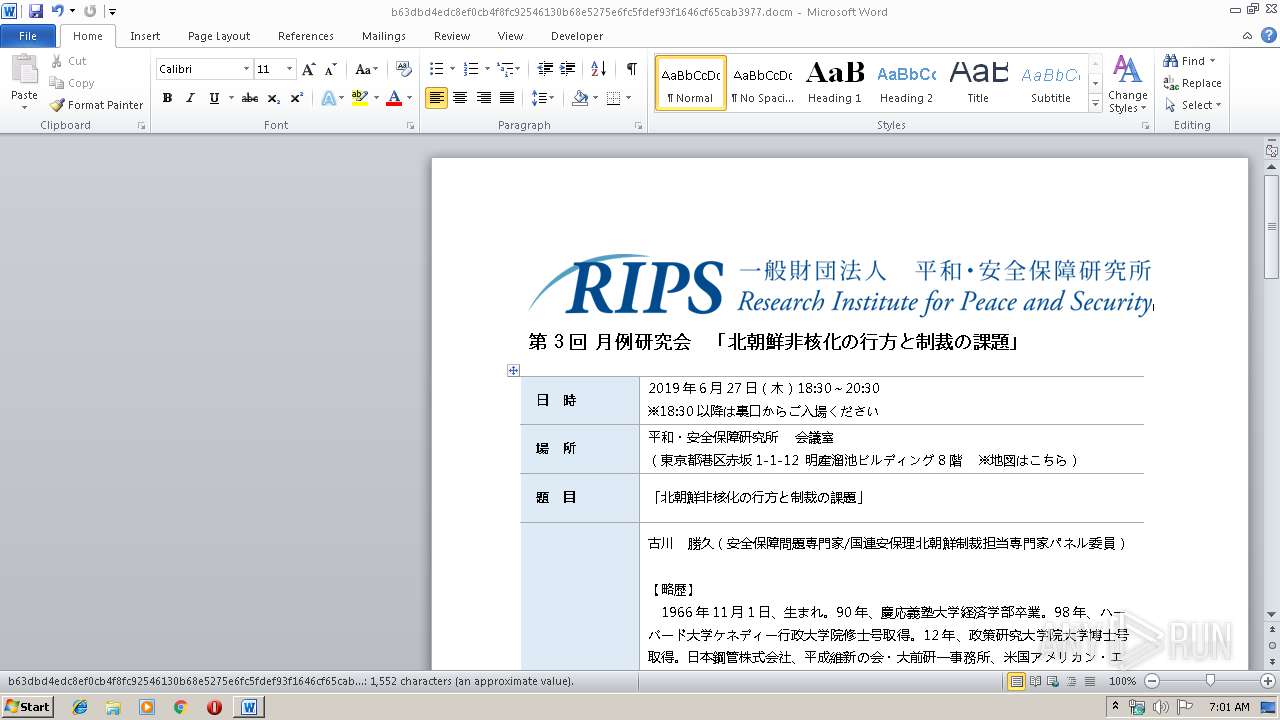Open the References tab
The image size is (1280, 720).
306,36
